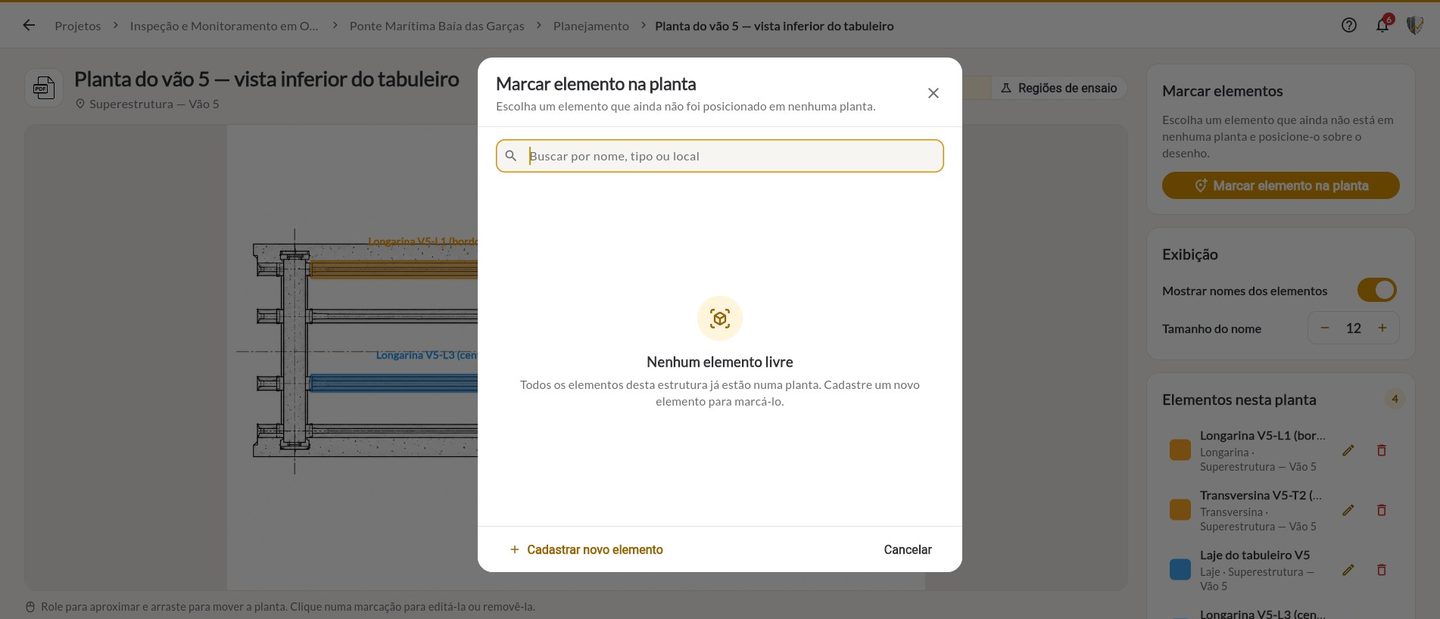
Task: Select Laje do tabuleiro V5 item name
Action: pos(1255,555)
